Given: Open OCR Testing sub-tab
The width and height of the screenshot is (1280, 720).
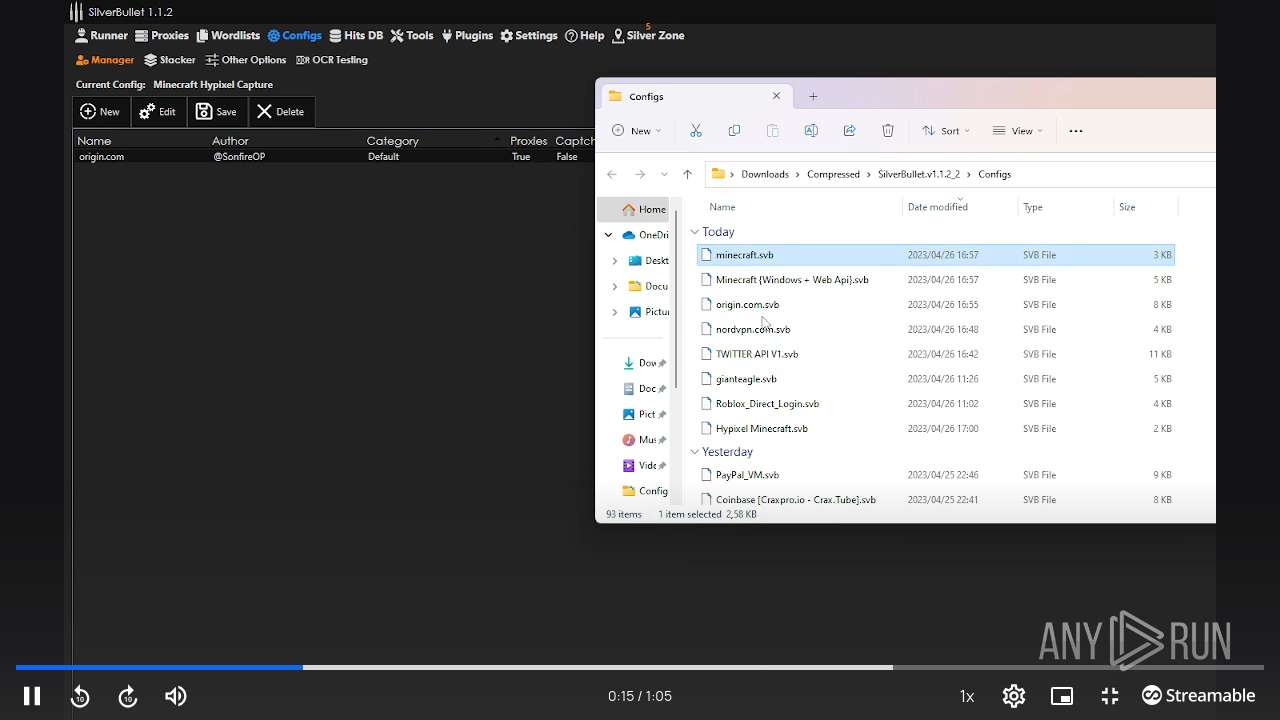Looking at the screenshot, I should (x=332, y=60).
